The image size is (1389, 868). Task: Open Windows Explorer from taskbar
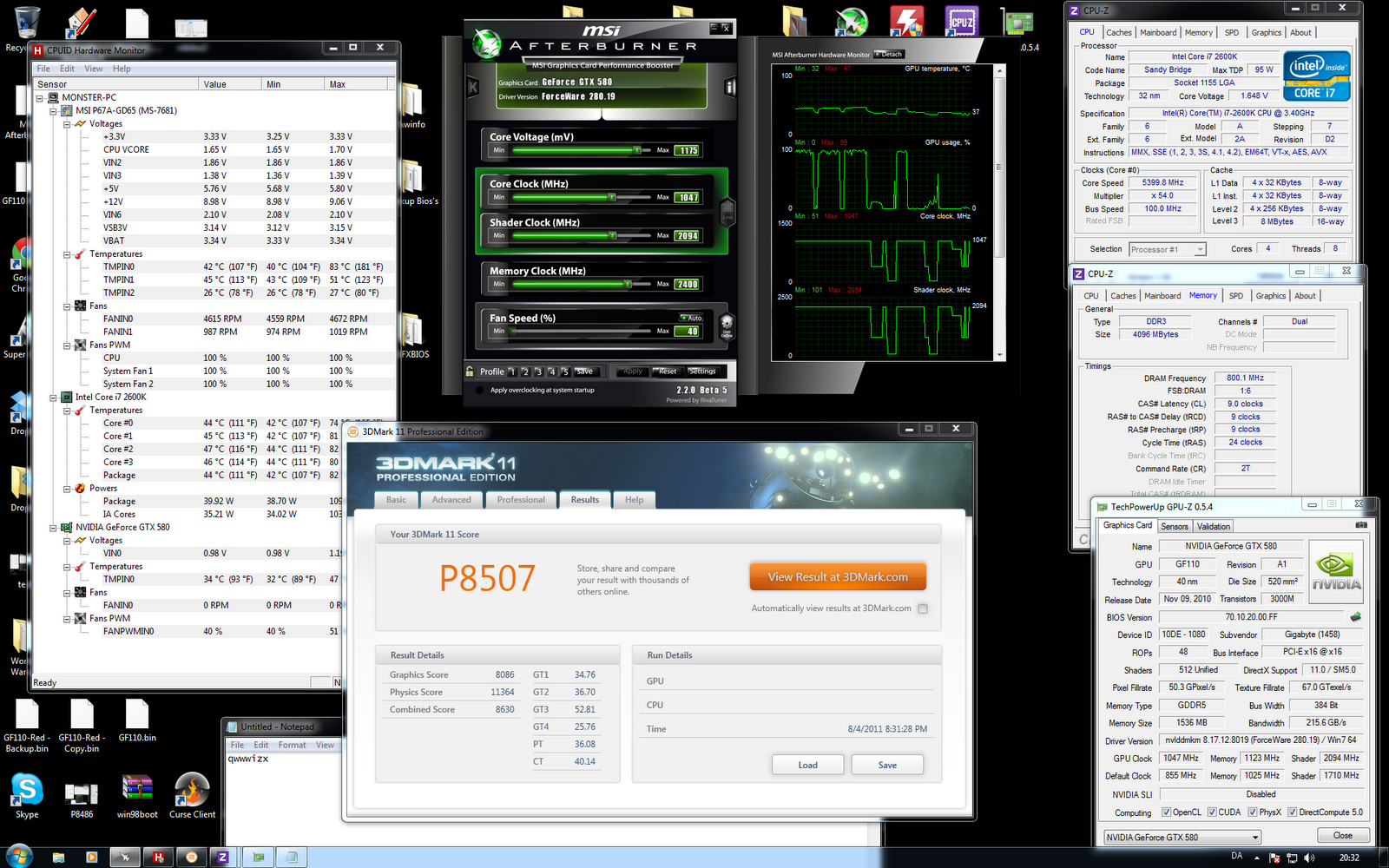(x=58, y=857)
